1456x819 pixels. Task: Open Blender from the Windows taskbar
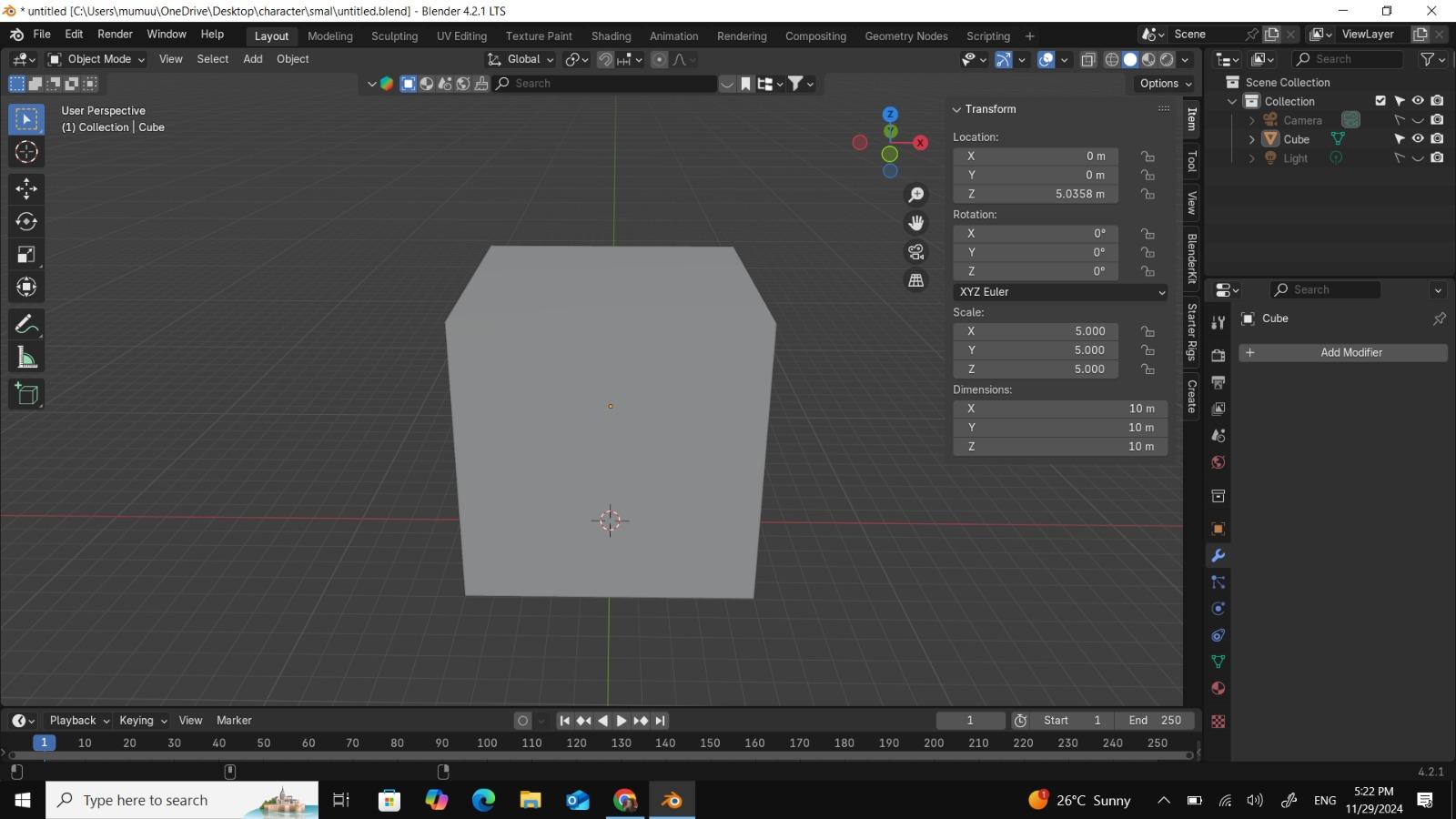coord(672,800)
